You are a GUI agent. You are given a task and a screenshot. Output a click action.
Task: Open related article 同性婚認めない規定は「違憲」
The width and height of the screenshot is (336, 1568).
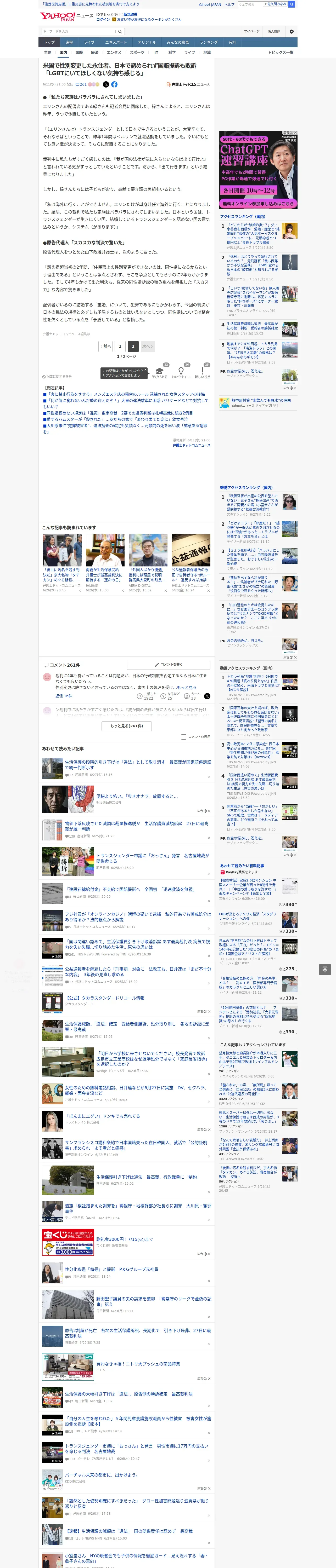(120, 413)
